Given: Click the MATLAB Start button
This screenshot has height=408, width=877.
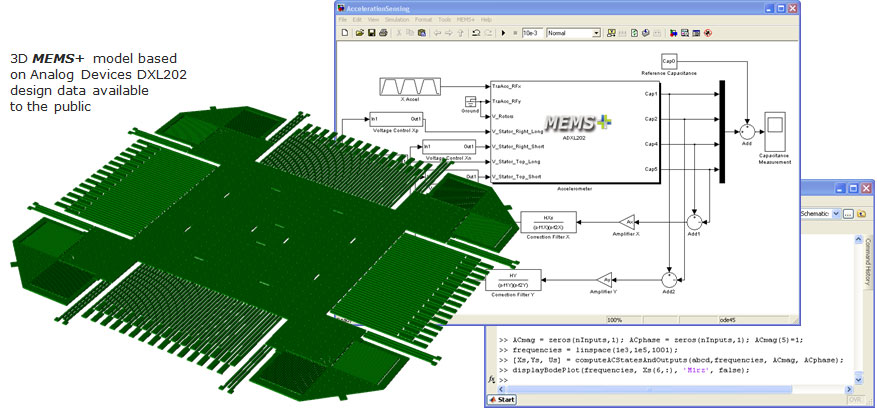Looking at the screenshot, I should [502, 400].
